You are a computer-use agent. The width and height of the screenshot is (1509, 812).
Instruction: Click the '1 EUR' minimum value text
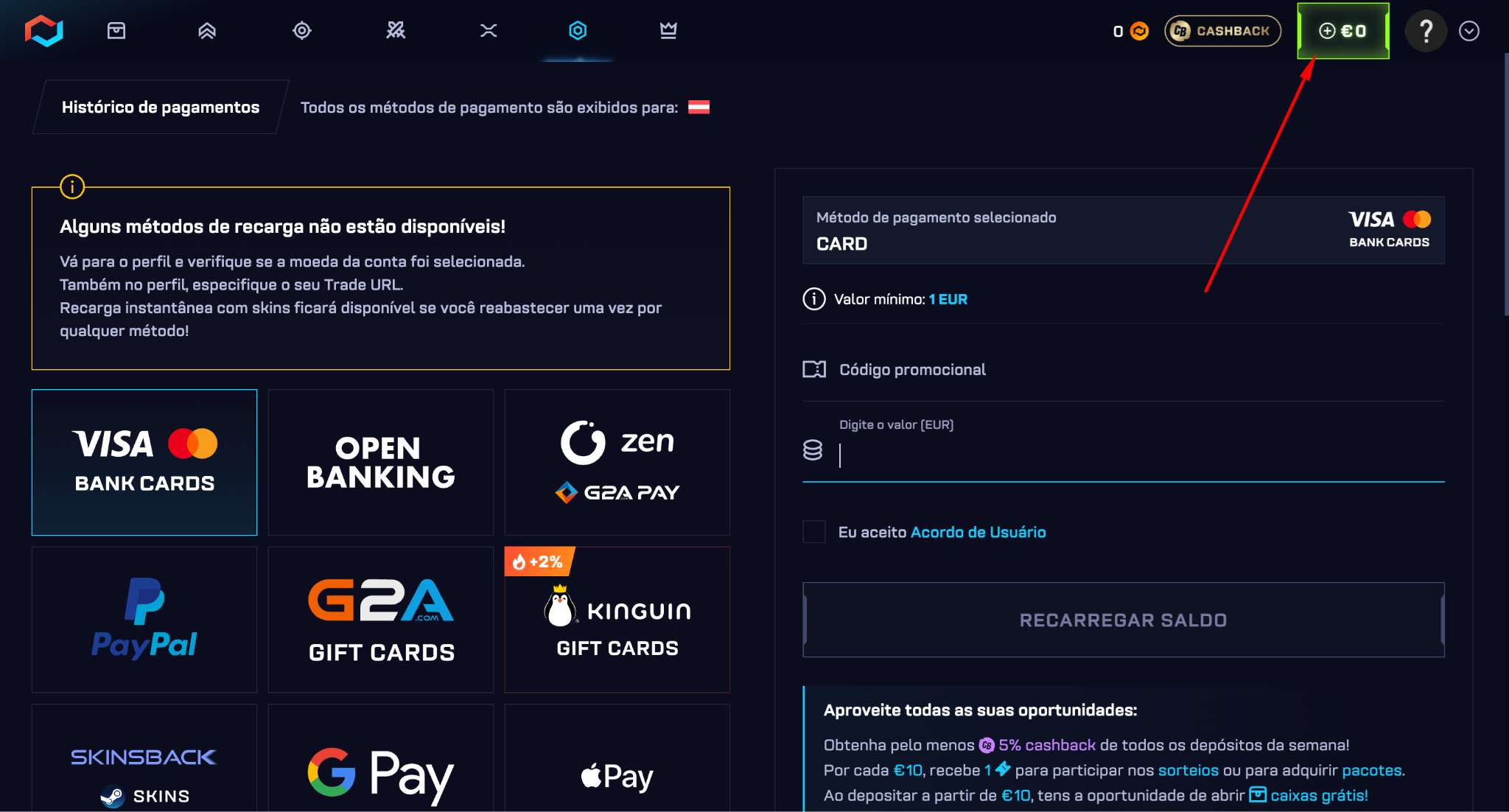pos(948,299)
